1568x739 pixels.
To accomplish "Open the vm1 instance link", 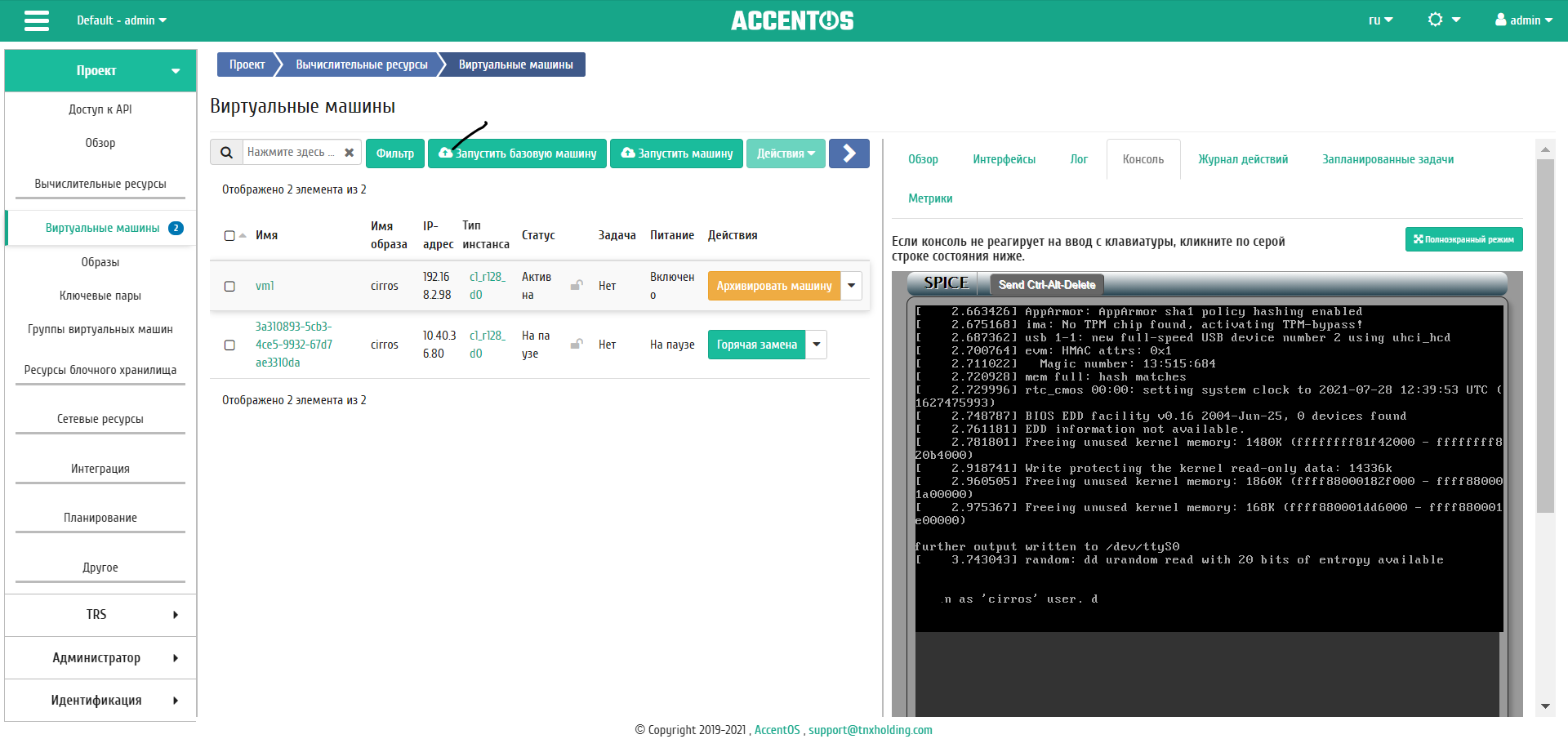I will click(265, 286).
